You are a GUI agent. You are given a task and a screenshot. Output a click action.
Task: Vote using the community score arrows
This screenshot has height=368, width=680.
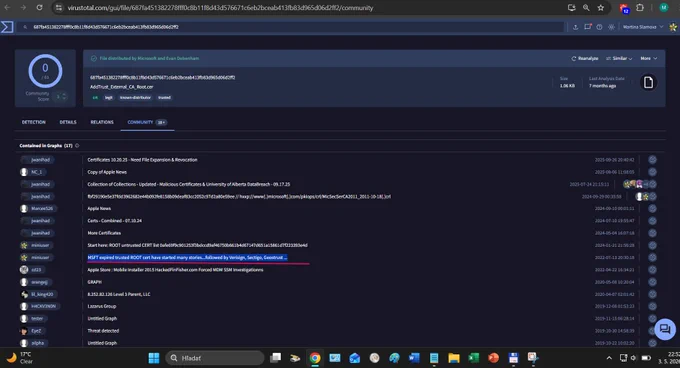[64, 96]
